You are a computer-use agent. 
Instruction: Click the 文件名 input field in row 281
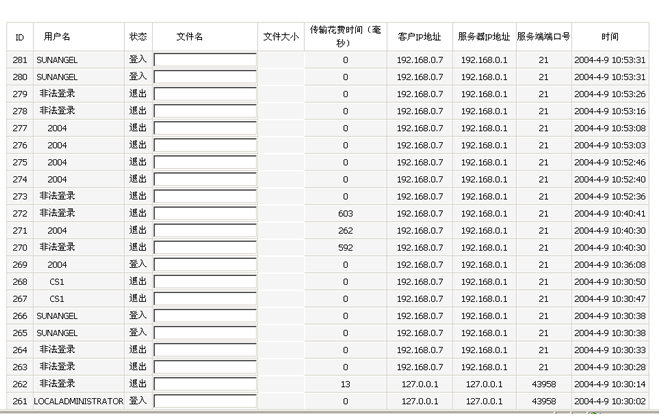point(205,60)
